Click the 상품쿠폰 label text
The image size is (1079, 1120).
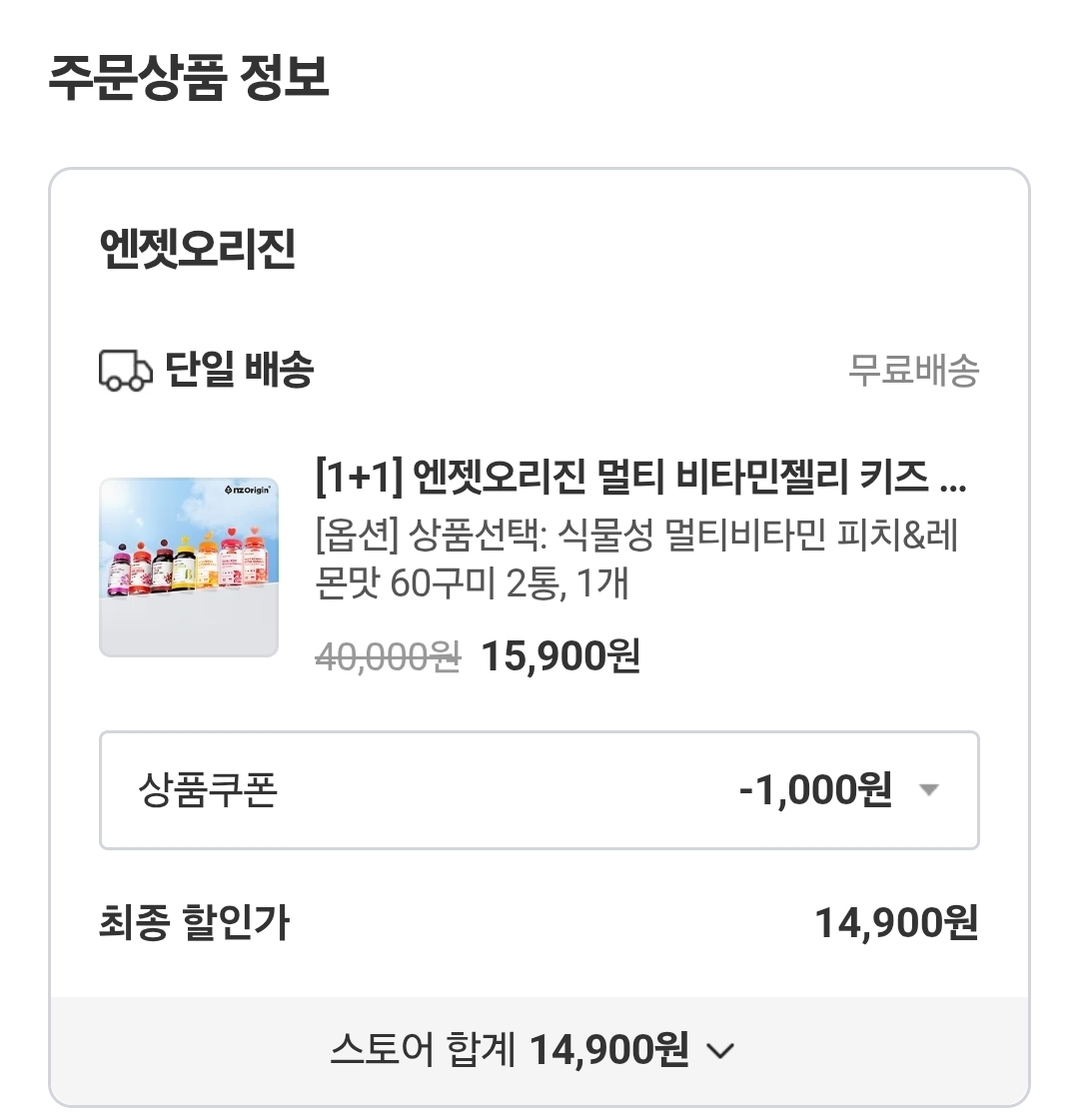tap(207, 790)
